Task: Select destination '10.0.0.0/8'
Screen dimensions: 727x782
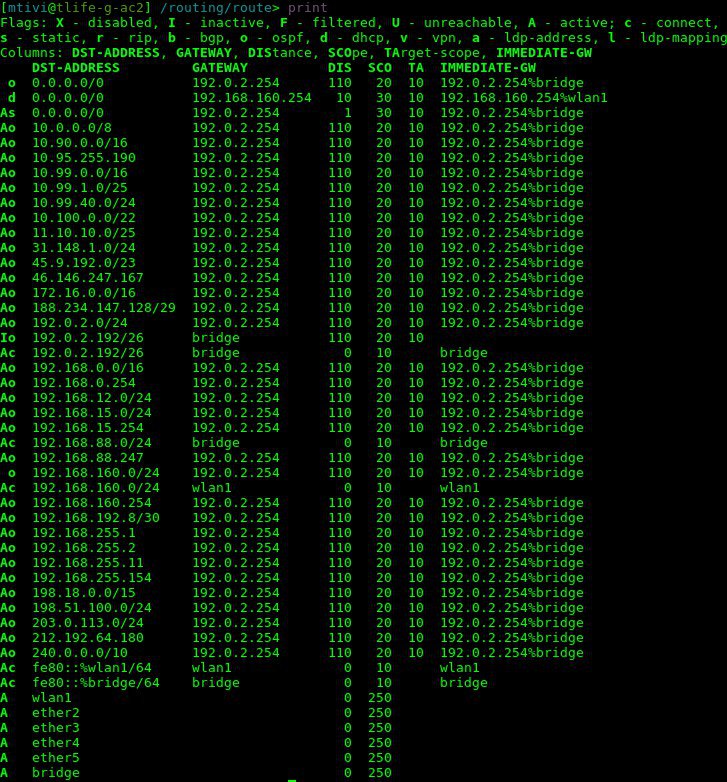Action: tap(72, 128)
